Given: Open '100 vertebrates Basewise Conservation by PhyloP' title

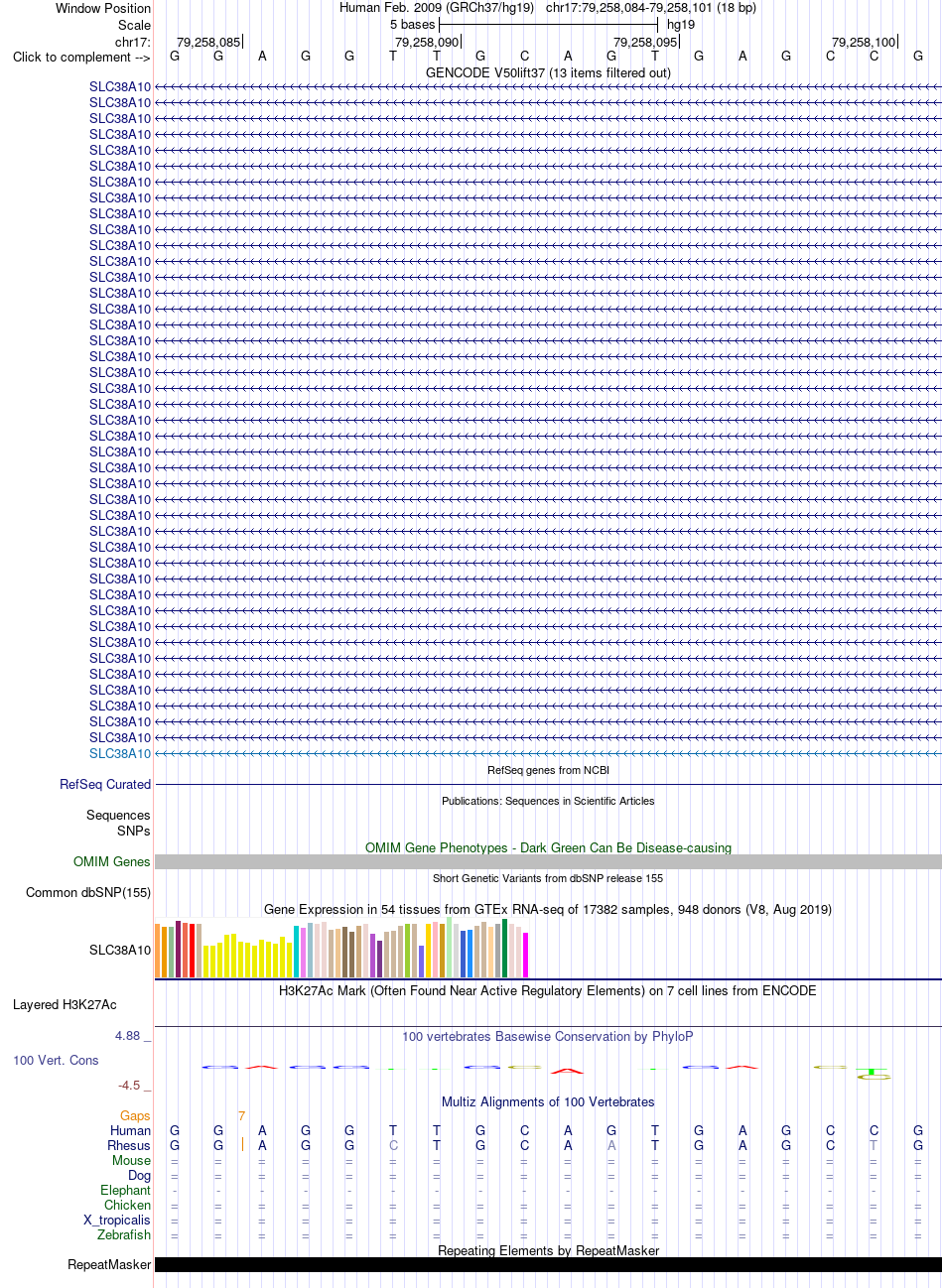Looking at the screenshot, I should [548, 1036].
